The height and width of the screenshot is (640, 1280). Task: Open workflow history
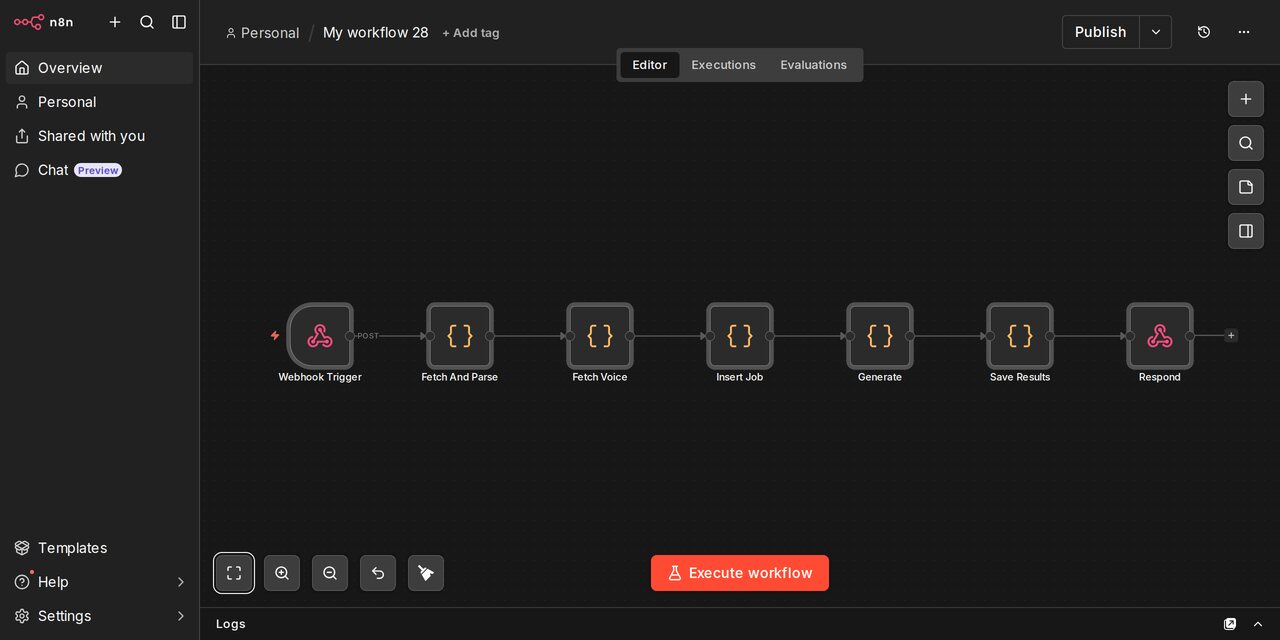point(1204,32)
